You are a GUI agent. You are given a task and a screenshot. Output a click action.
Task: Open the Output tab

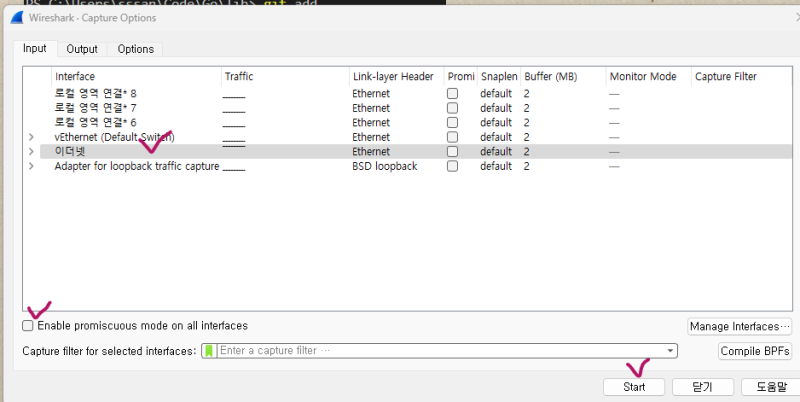point(82,49)
